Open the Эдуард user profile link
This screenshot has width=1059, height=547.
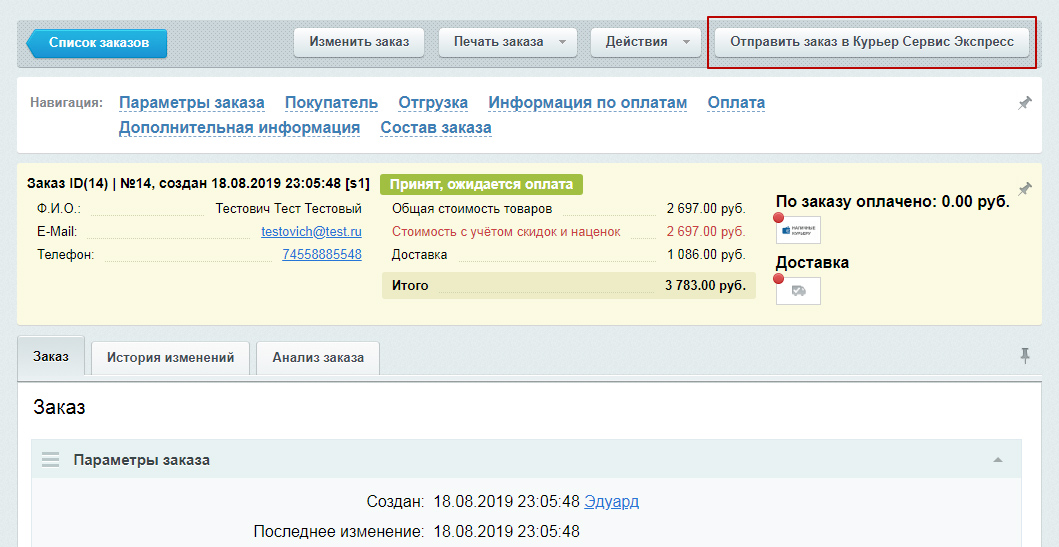[x=611, y=502]
